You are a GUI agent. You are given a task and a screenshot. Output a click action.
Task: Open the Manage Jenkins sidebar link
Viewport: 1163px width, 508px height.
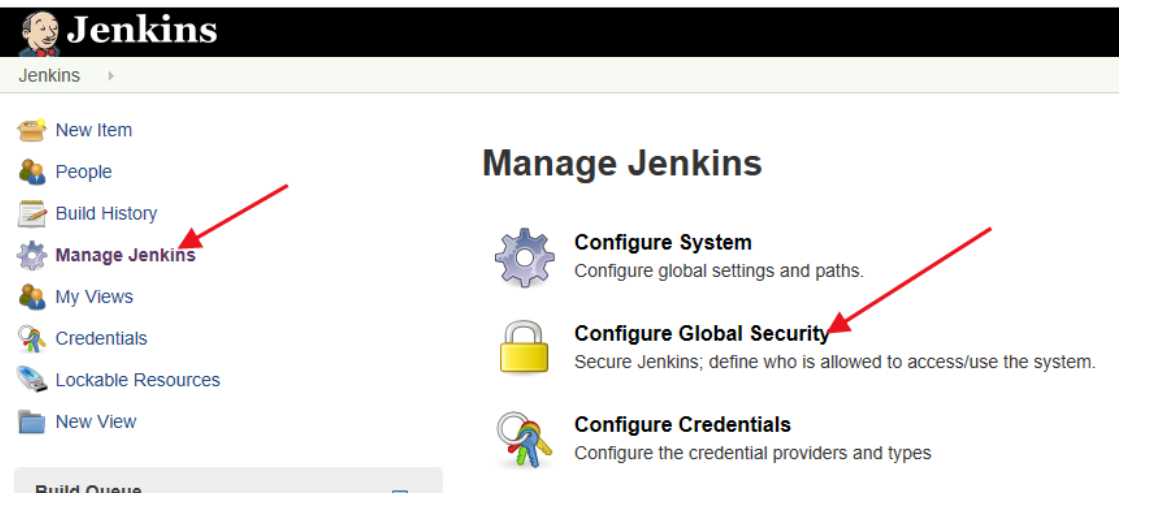(x=125, y=255)
